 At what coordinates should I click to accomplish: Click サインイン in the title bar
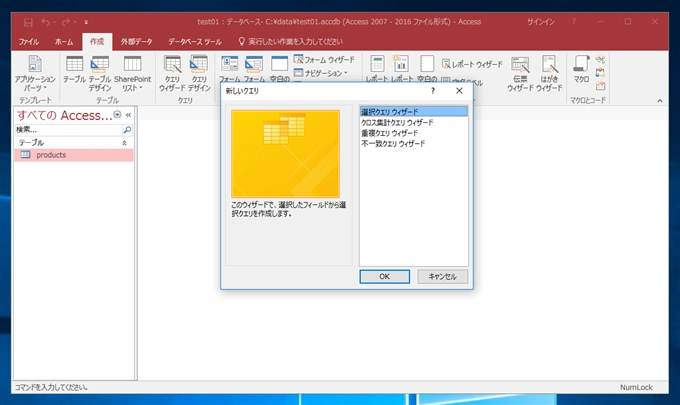(541, 22)
